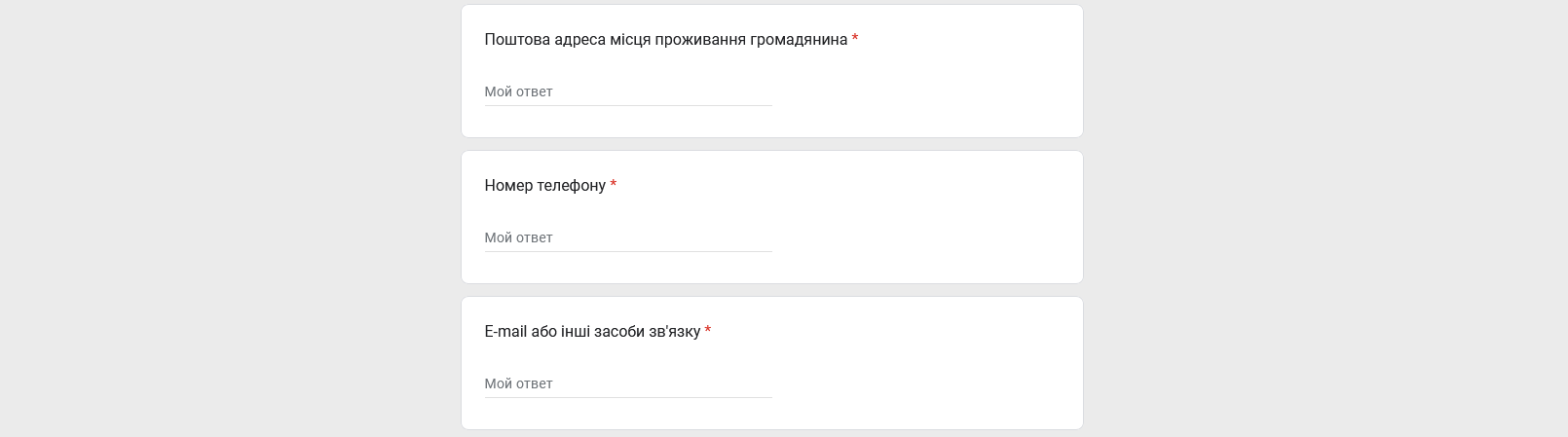Click the postal address answer field
Viewport: 1568px width, 437px height.
pyautogui.click(x=627, y=91)
